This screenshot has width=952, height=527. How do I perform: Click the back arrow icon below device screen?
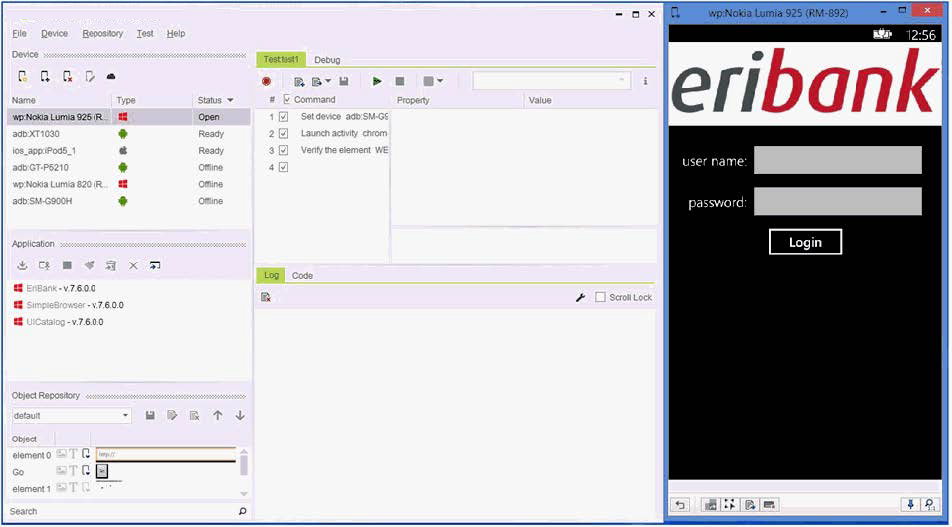pos(681,505)
